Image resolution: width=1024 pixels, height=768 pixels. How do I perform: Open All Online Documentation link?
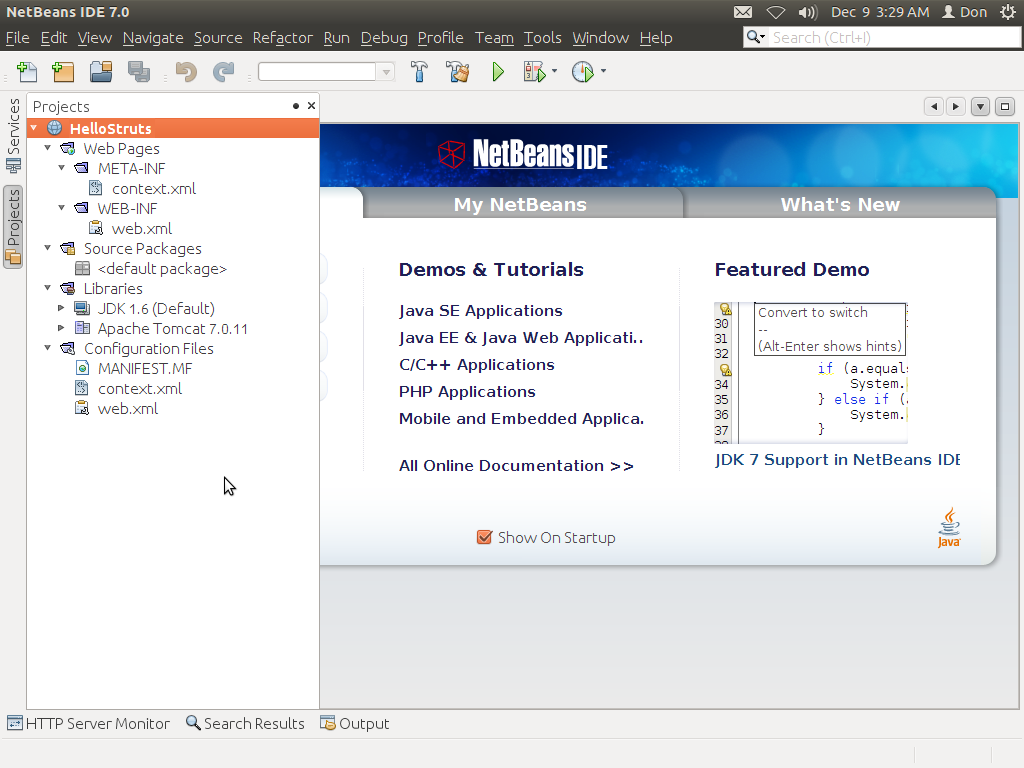point(516,466)
